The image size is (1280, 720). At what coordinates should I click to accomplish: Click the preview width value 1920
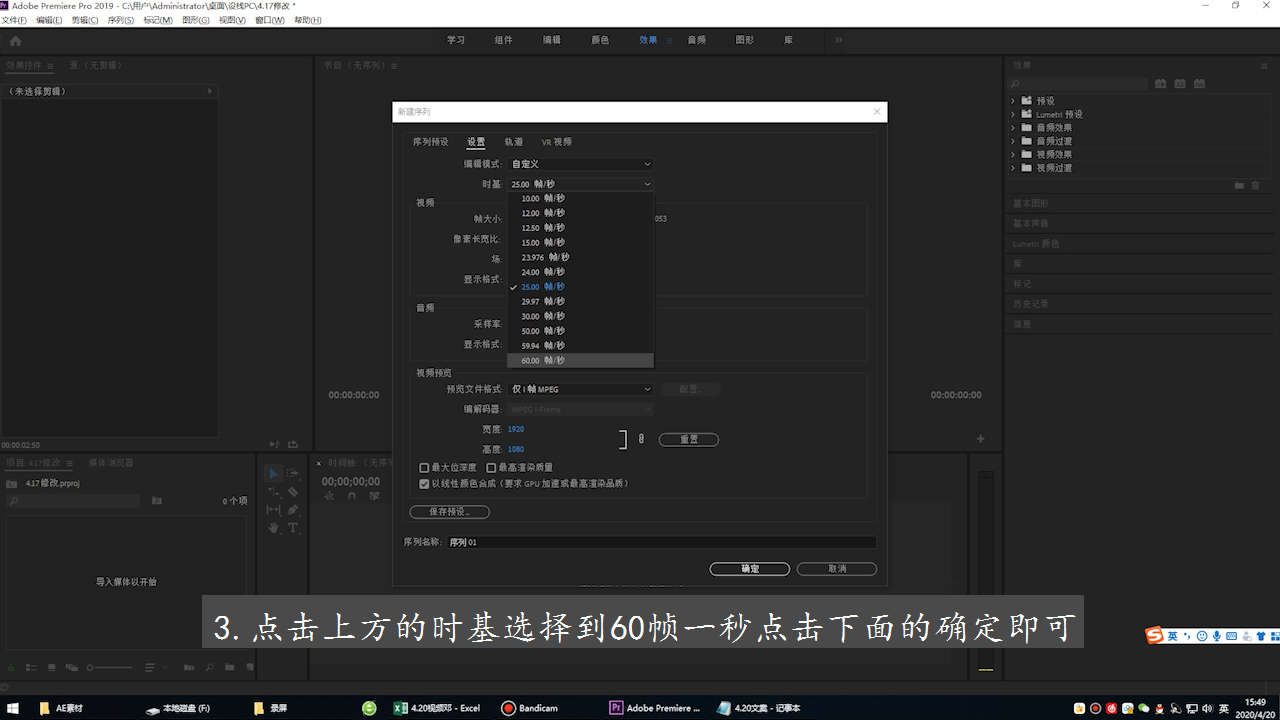pos(516,429)
